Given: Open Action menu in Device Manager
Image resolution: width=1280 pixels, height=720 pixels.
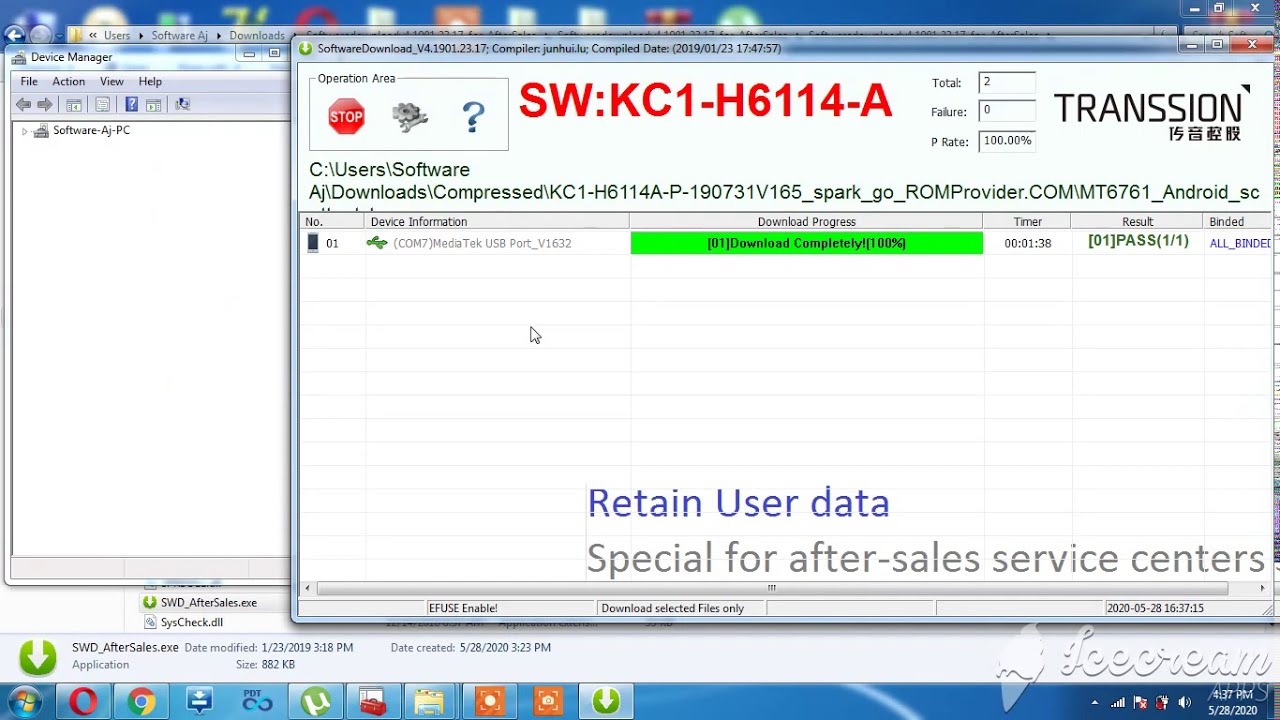Looking at the screenshot, I should pyautogui.click(x=68, y=81).
